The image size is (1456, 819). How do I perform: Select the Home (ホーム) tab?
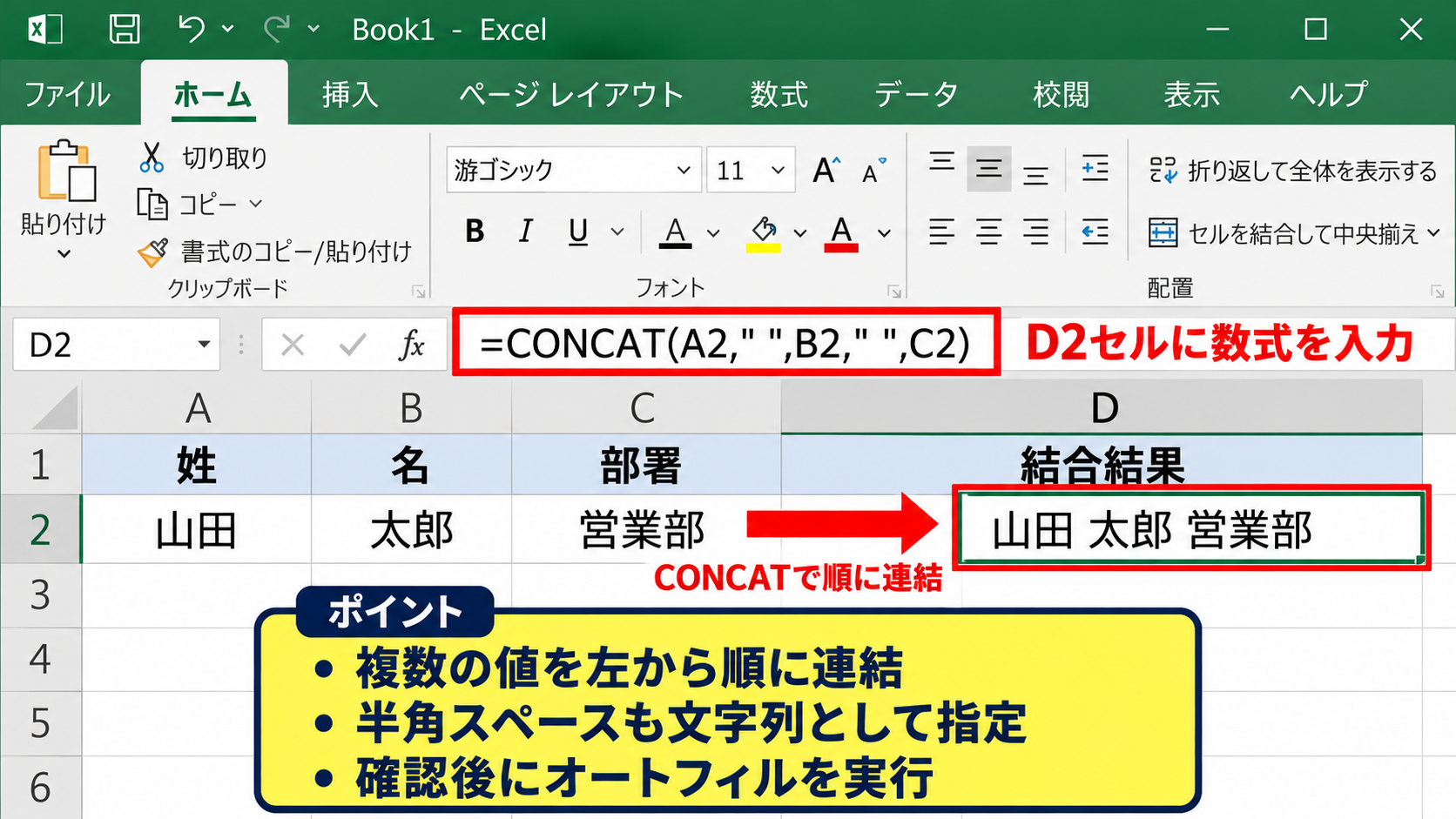pyautogui.click(x=213, y=94)
